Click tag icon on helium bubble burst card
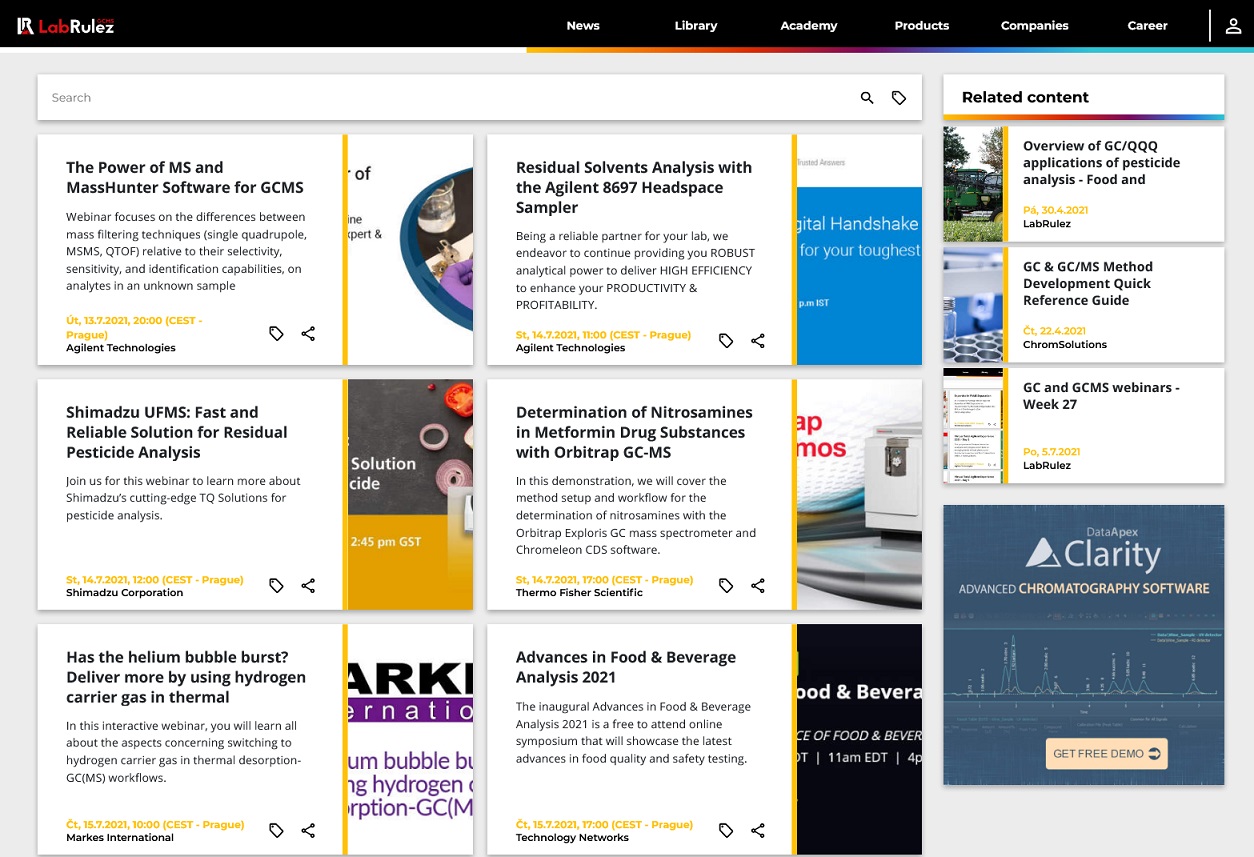The width and height of the screenshot is (1254, 857). click(x=277, y=831)
